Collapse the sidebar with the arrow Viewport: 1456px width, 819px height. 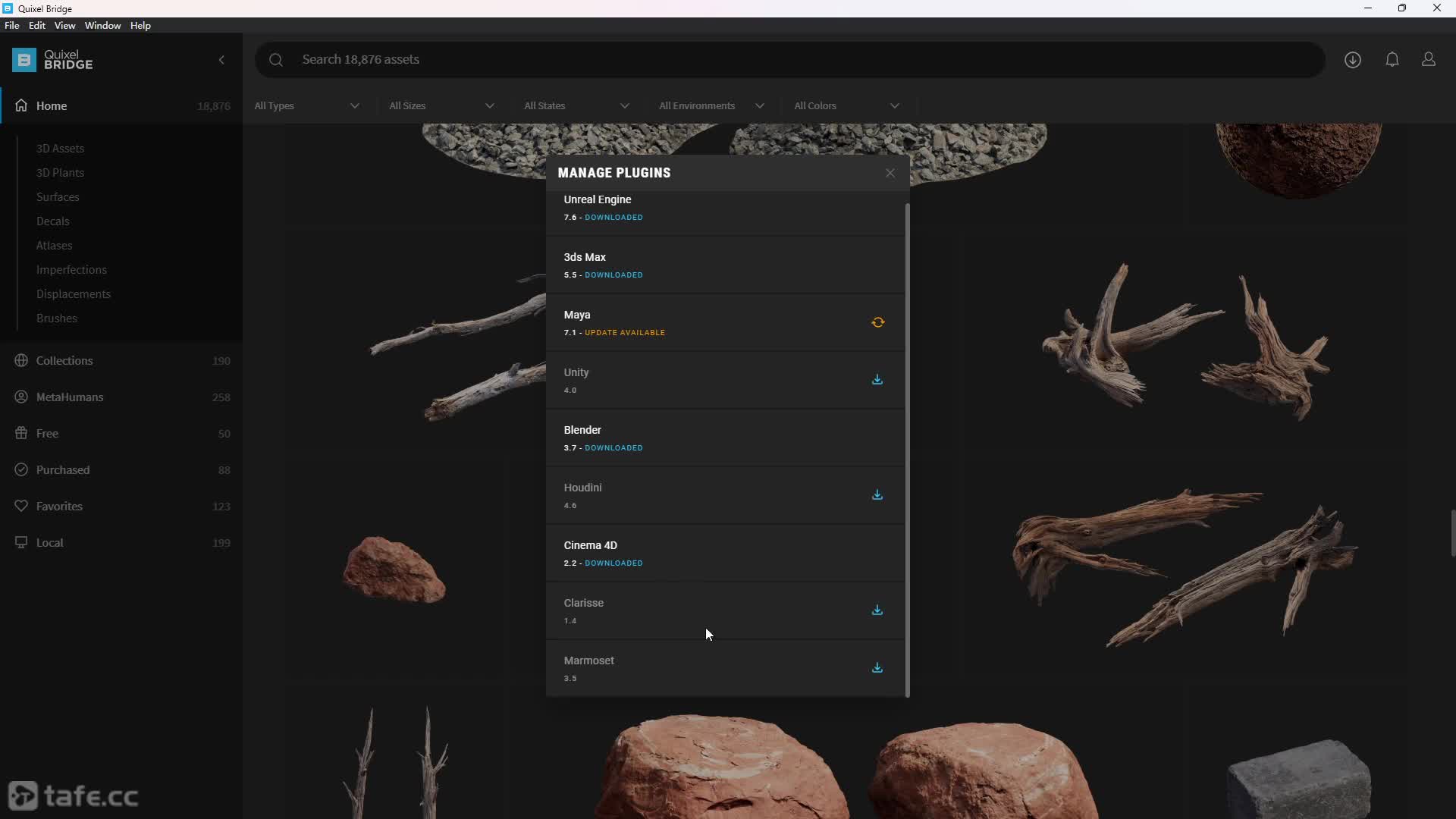[x=221, y=60]
